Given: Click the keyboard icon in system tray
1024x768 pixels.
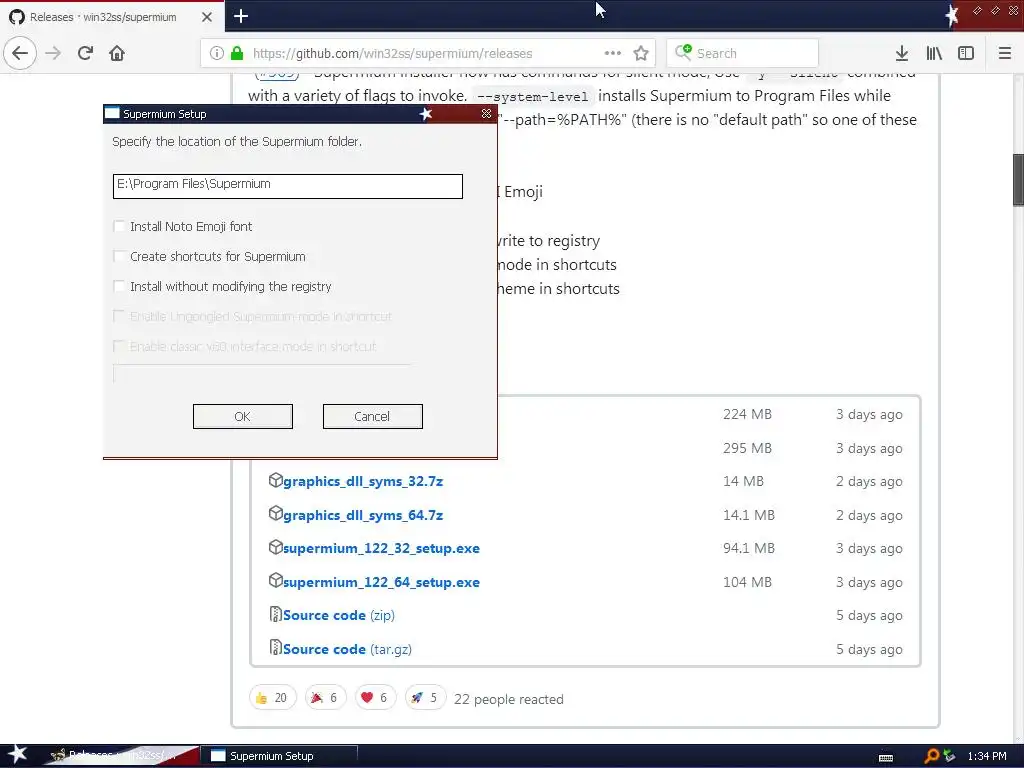Looking at the screenshot, I should click(886, 758).
